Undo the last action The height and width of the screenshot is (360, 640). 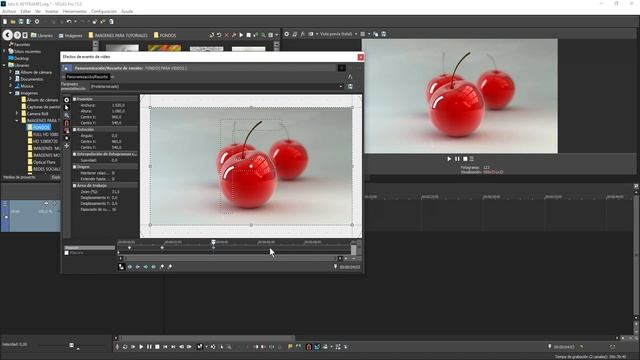coord(69,22)
